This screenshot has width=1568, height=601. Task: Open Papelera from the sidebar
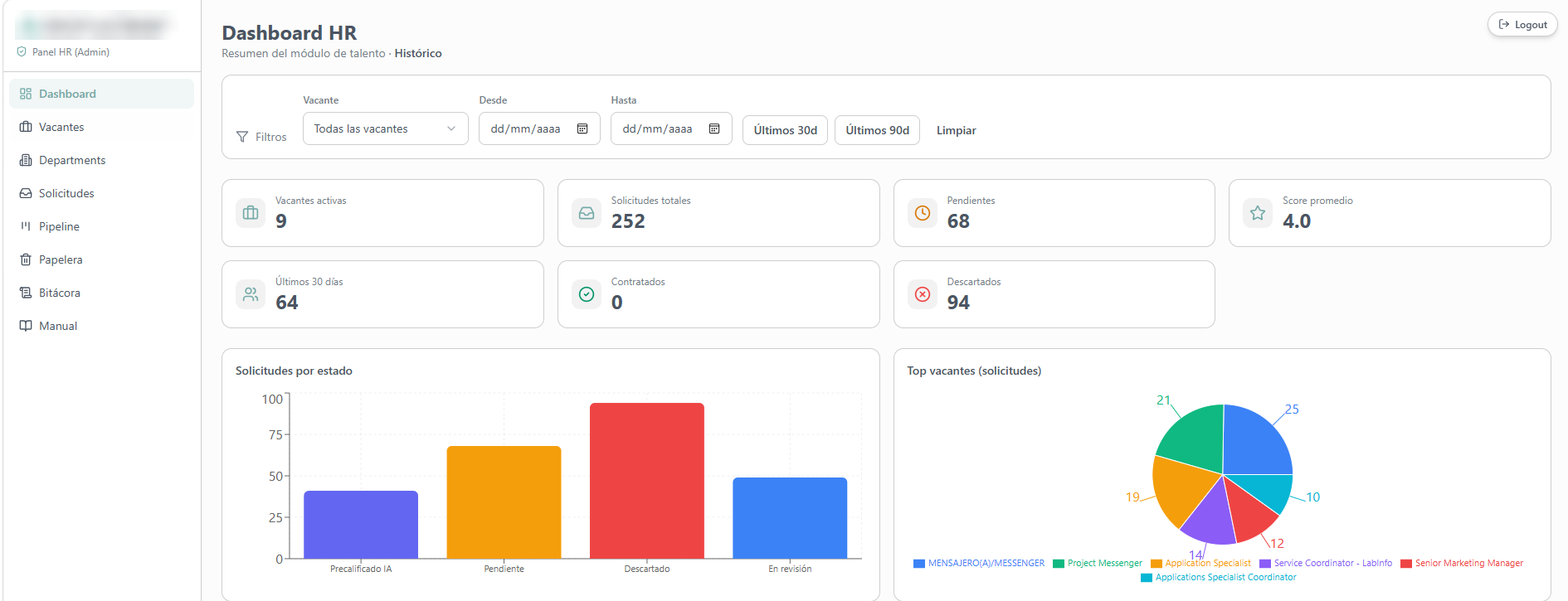point(102,259)
